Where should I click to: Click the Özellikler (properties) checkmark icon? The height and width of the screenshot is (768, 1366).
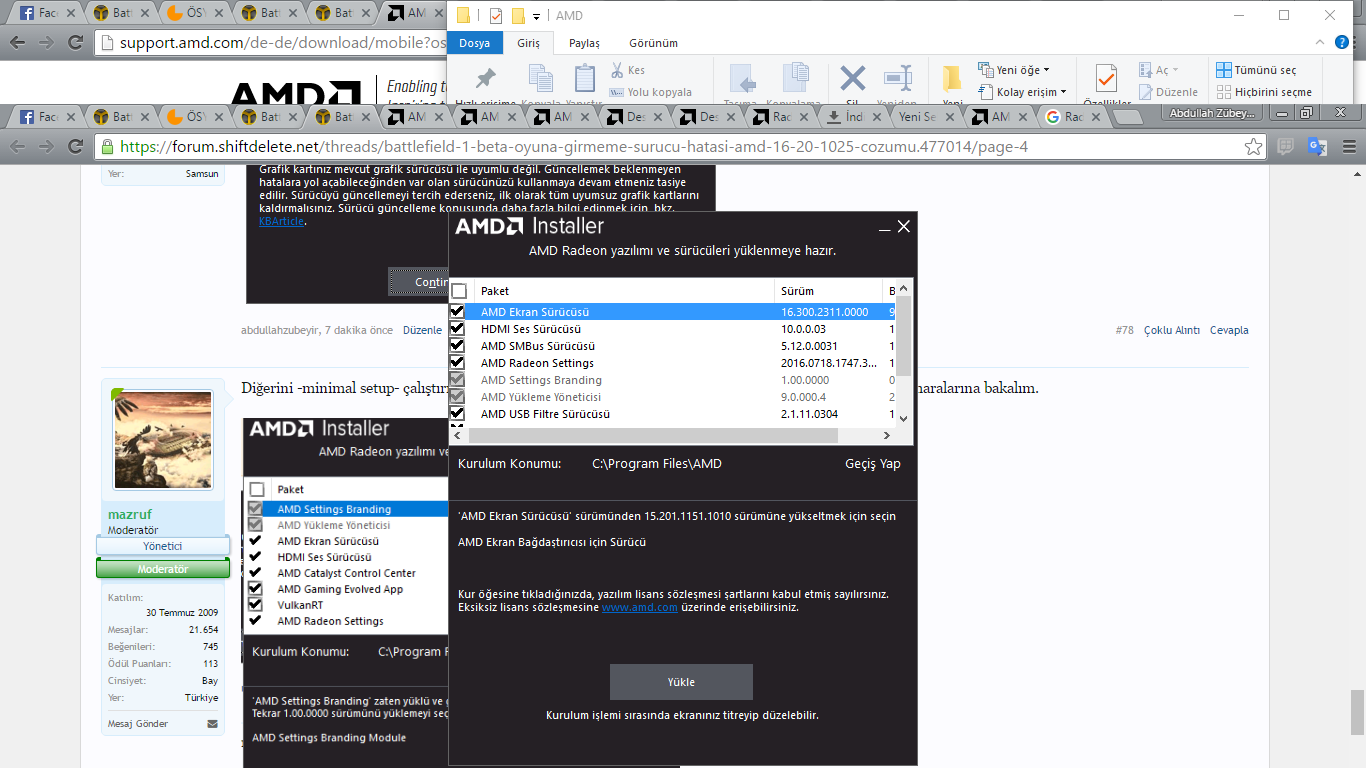1106,78
